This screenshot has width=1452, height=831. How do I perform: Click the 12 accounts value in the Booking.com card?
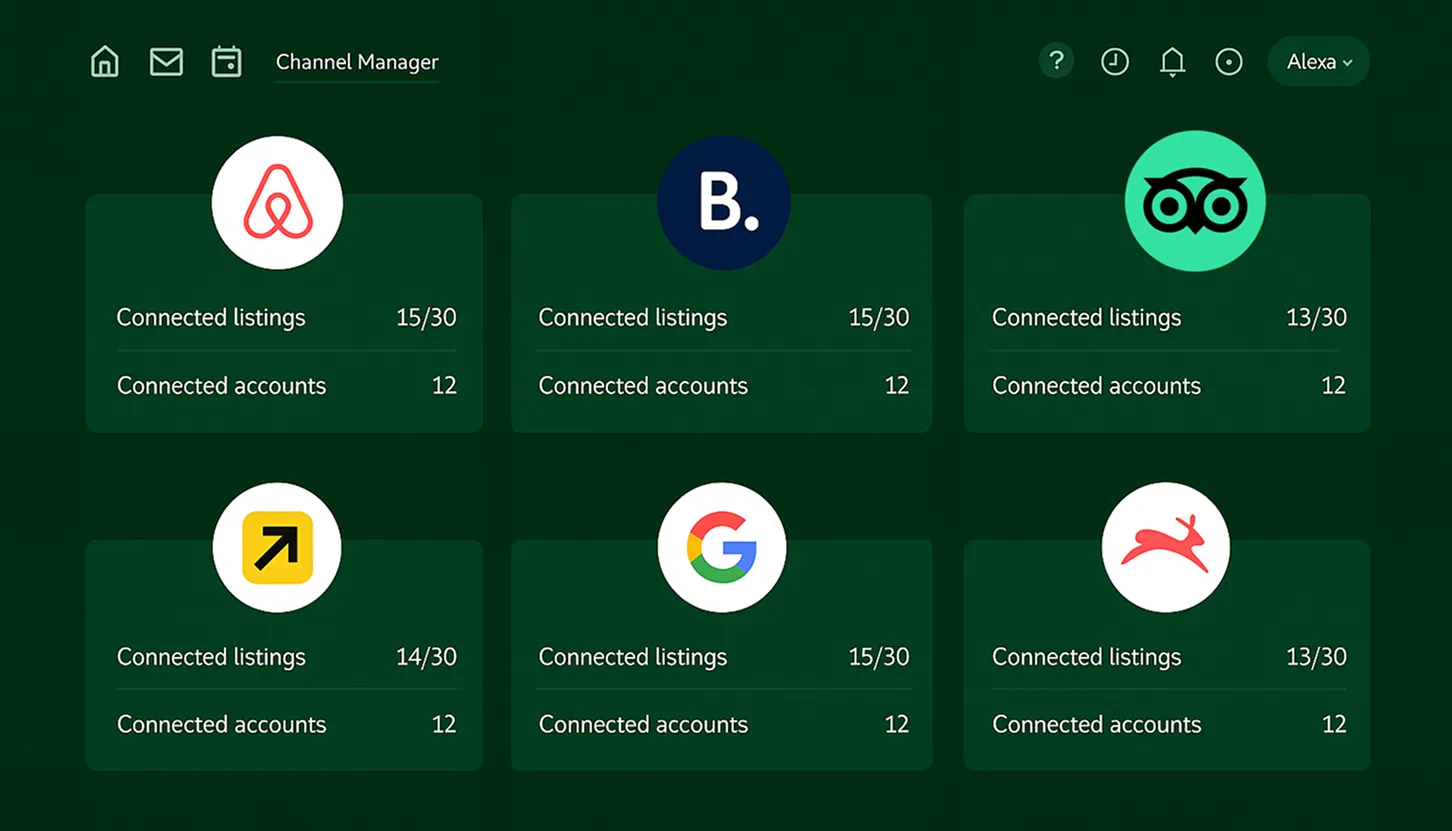(x=897, y=386)
